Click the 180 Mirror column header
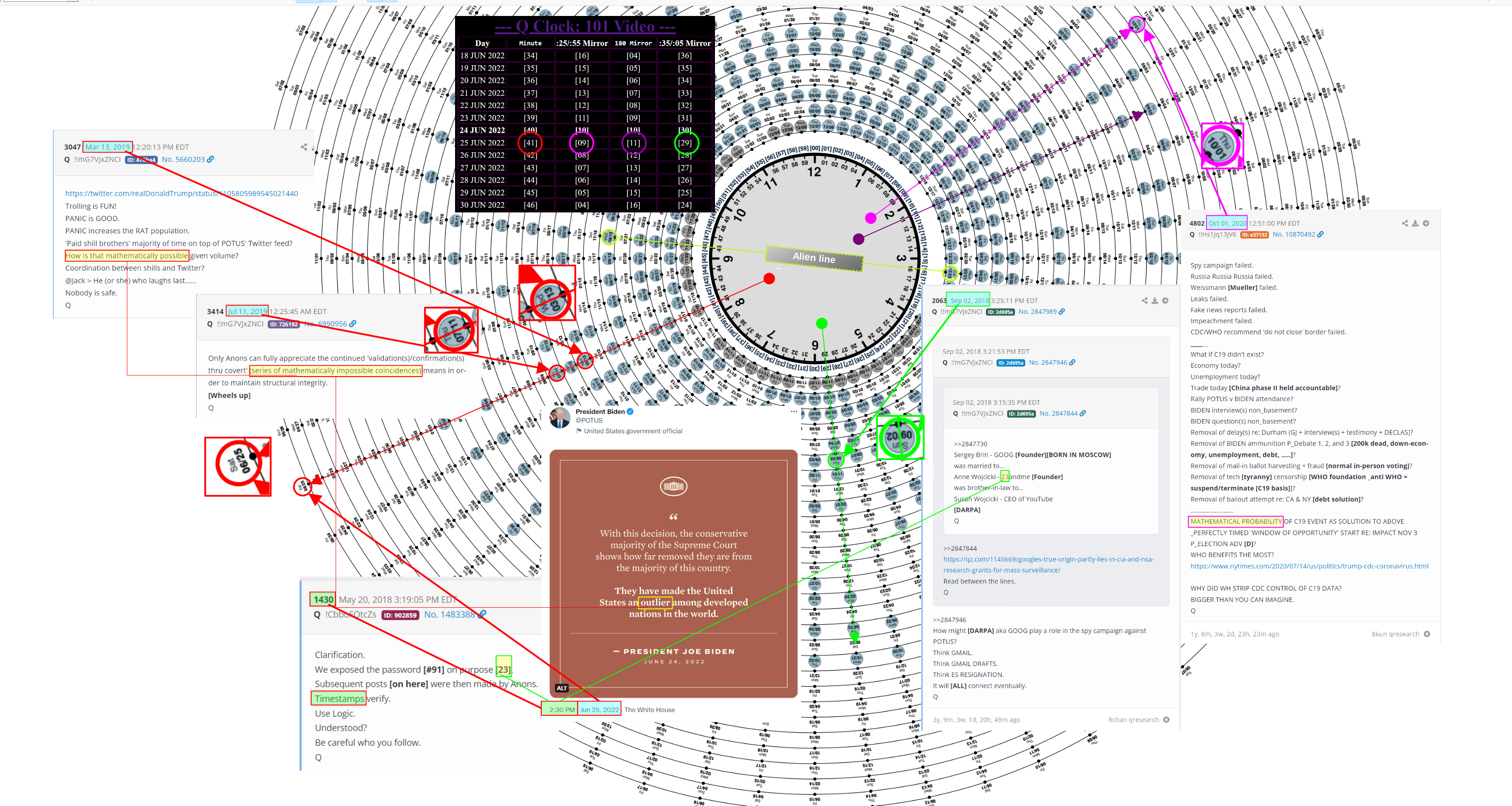1512x806 pixels. point(633,43)
